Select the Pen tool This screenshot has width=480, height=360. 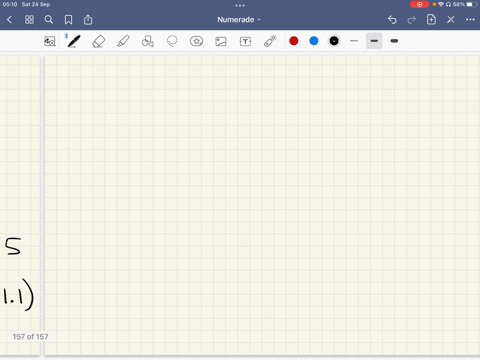(x=74, y=41)
